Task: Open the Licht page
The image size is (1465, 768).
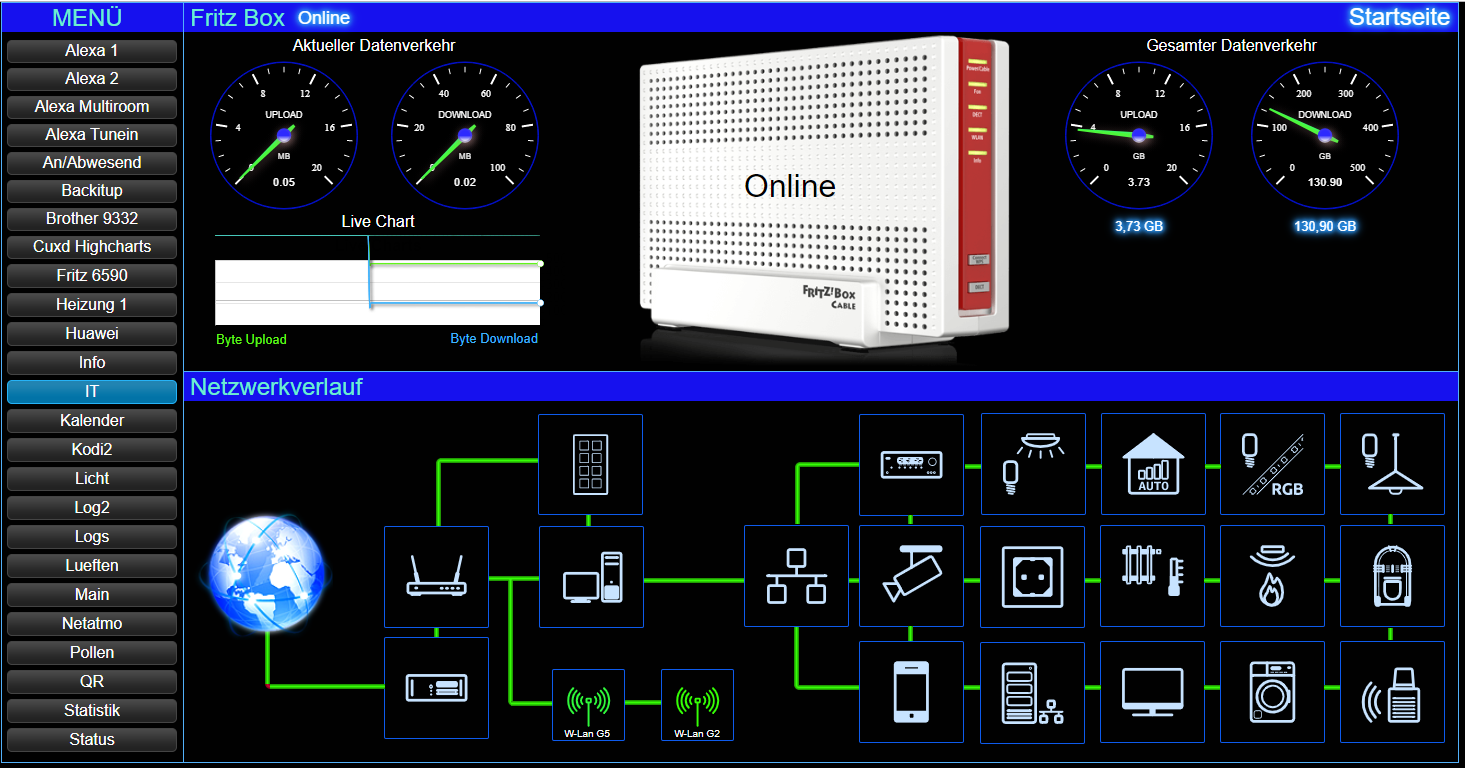Action: click(92, 478)
